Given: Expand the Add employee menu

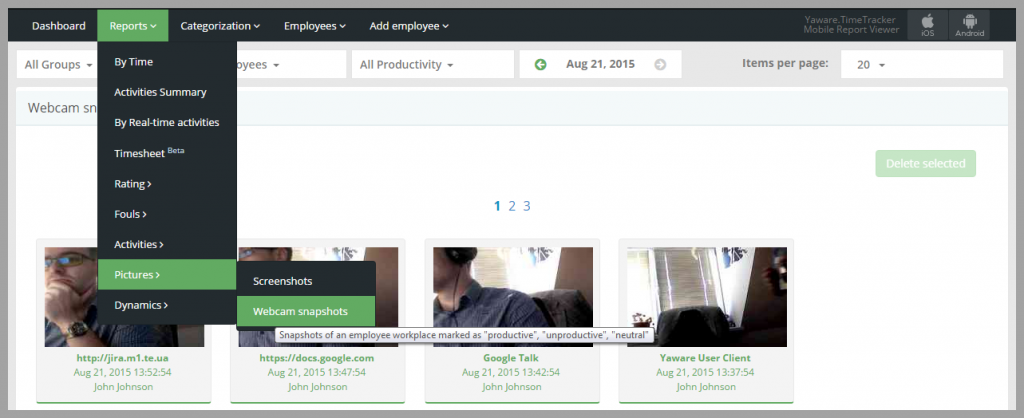Looking at the screenshot, I should pyautogui.click(x=409, y=26).
